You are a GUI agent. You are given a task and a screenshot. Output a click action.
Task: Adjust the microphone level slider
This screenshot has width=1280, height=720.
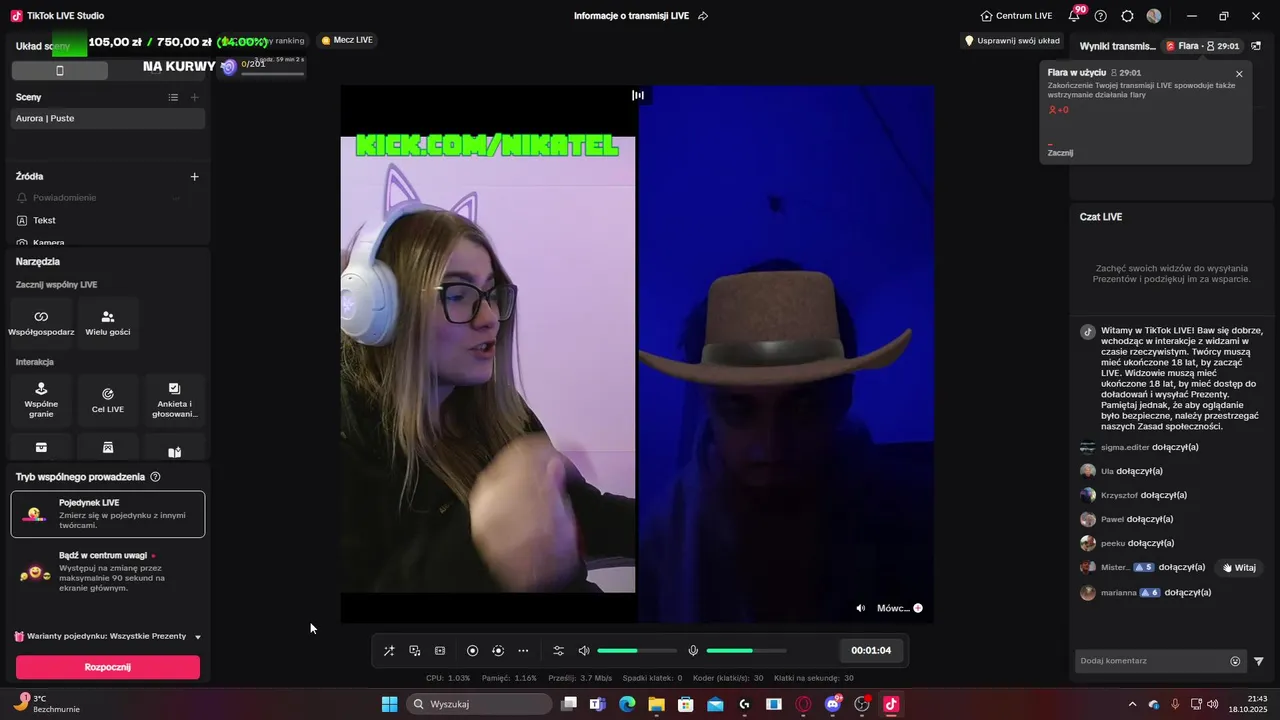point(746,651)
